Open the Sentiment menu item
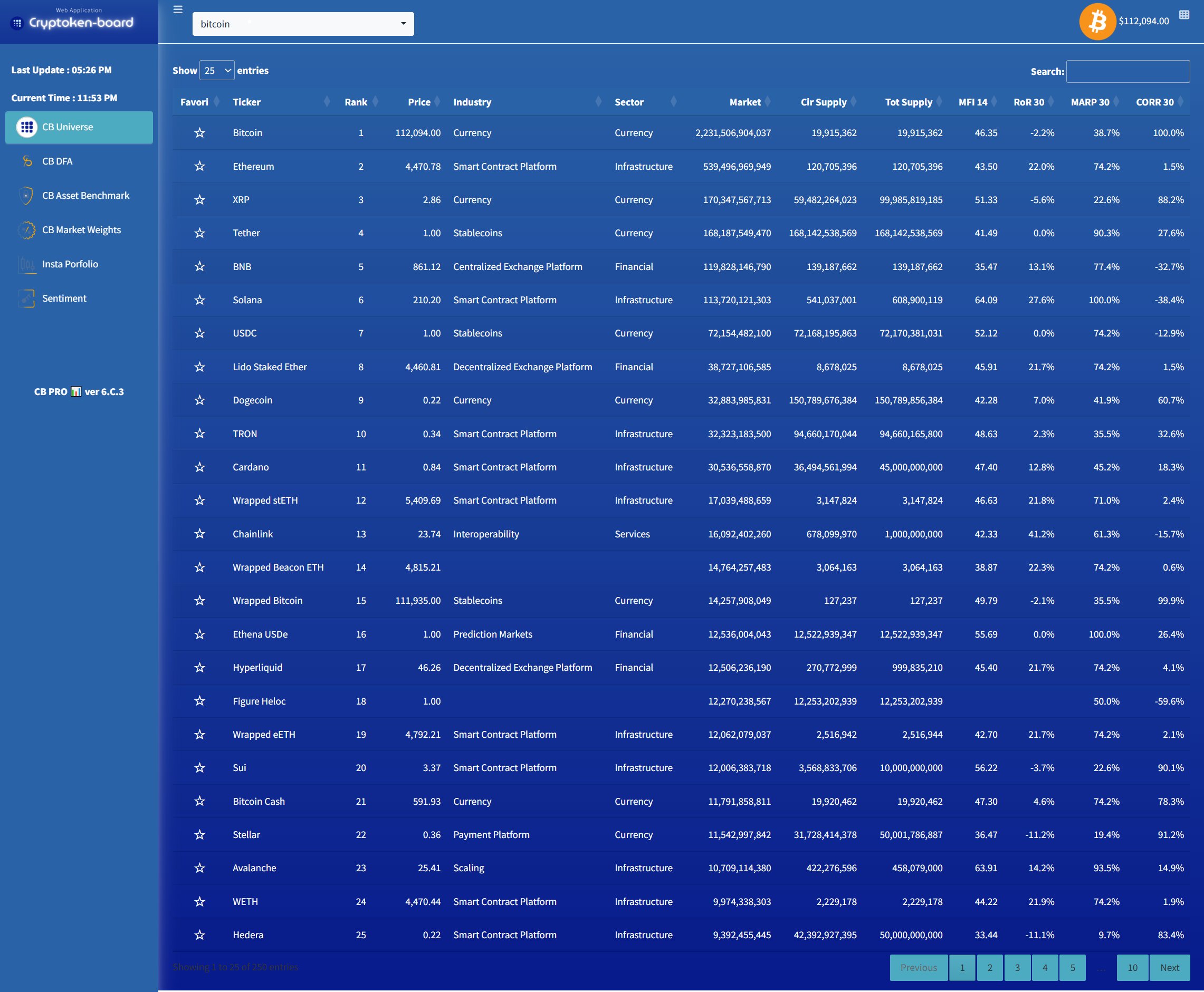 tap(64, 298)
